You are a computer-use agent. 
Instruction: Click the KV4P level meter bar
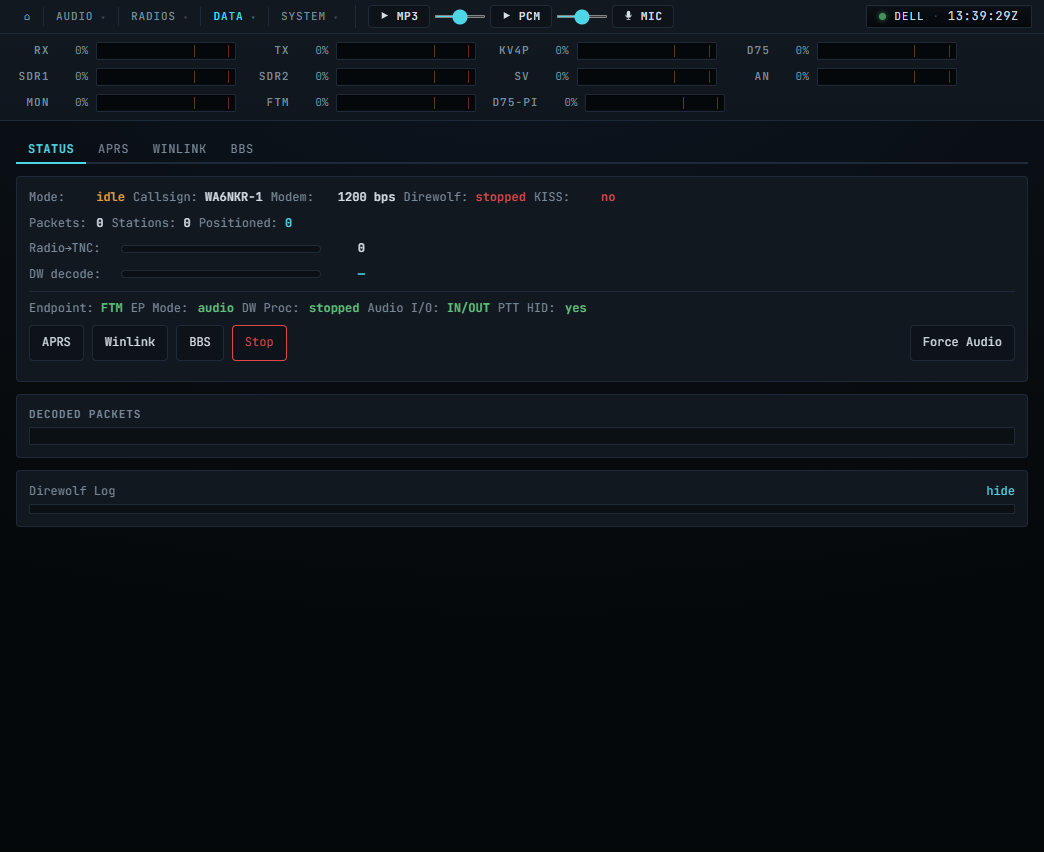tap(647, 51)
